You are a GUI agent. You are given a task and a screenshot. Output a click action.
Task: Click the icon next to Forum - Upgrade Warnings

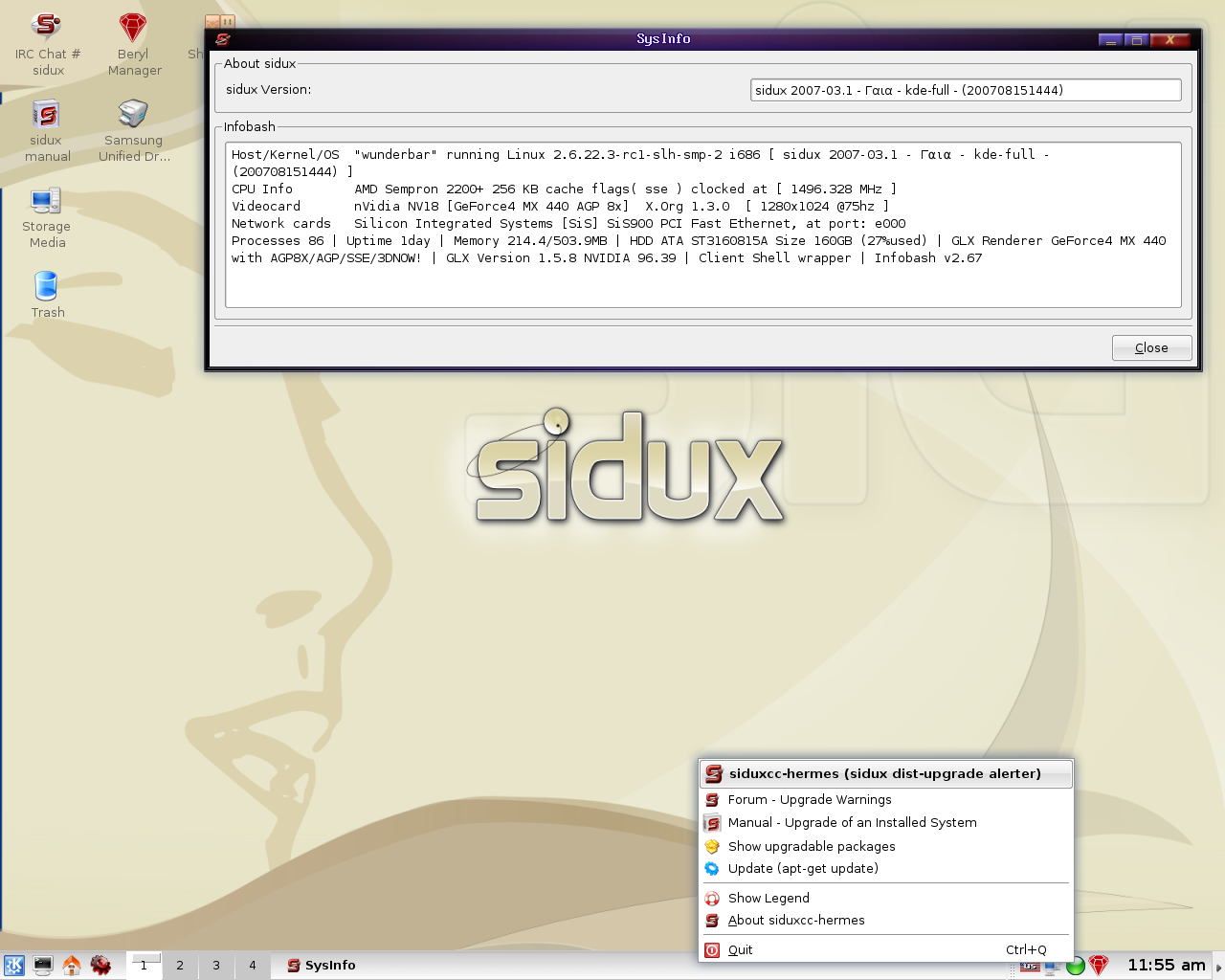[x=712, y=800]
